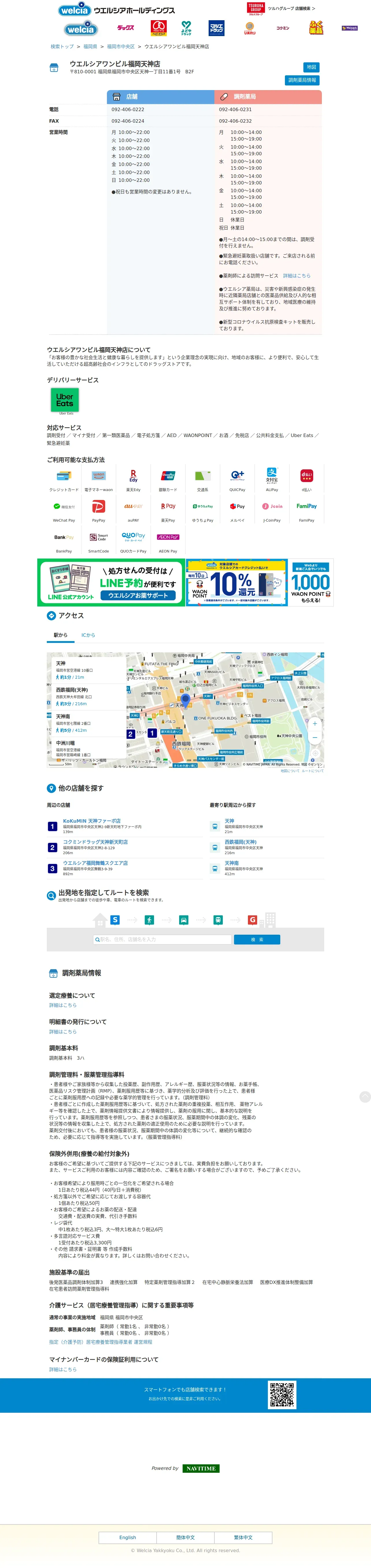This screenshot has height=1568, width=371.
Task: Open the 地図について link below map
Action: 290,771
